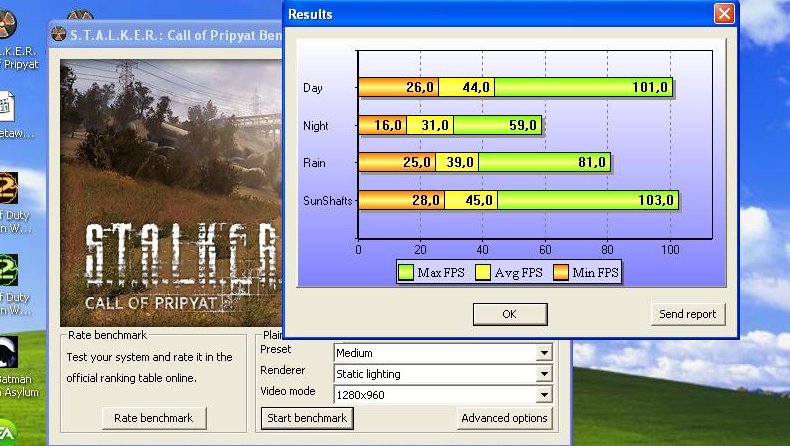Click the yellow Avg FPS legend swatch

tap(483, 273)
